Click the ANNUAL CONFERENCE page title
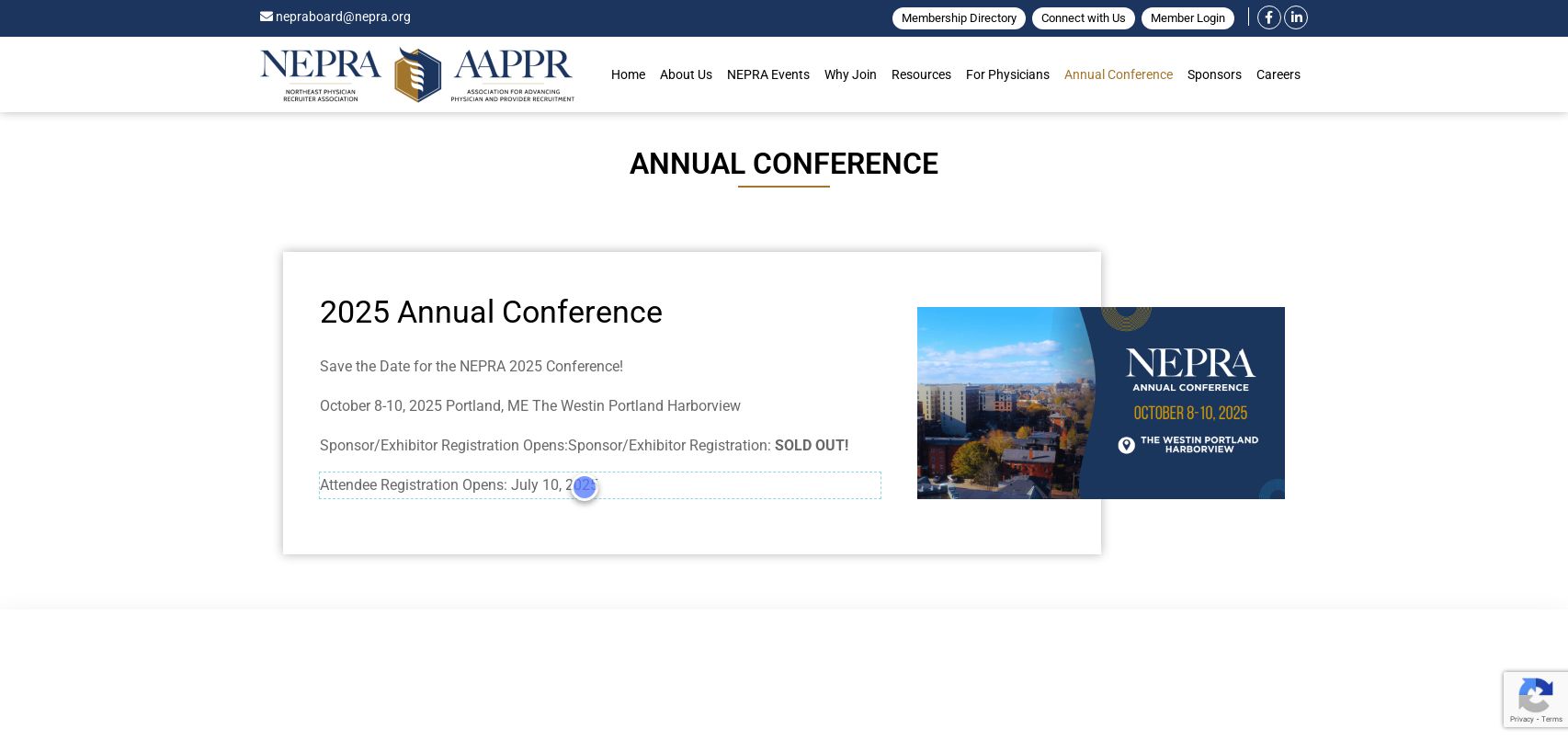This screenshot has width=1568, height=740. tap(784, 164)
